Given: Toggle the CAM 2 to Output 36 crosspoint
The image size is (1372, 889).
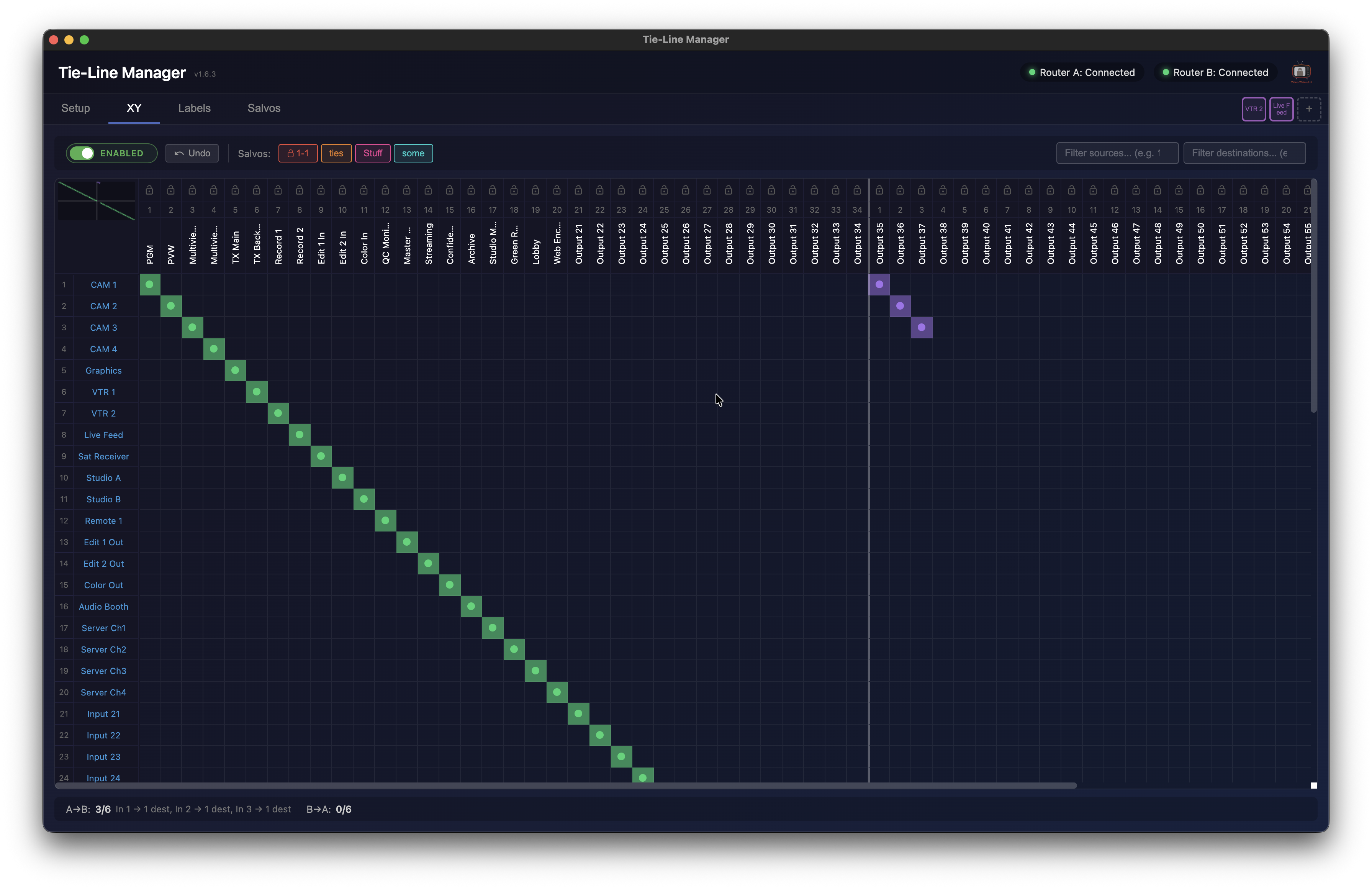Looking at the screenshot, I should click(900, 306).
